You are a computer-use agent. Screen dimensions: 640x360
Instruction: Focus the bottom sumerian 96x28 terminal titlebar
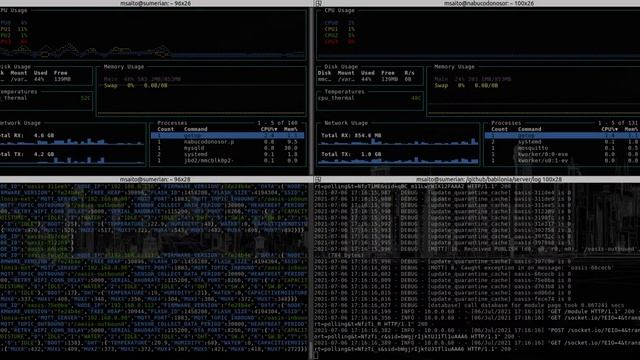[x=156, y=180]
